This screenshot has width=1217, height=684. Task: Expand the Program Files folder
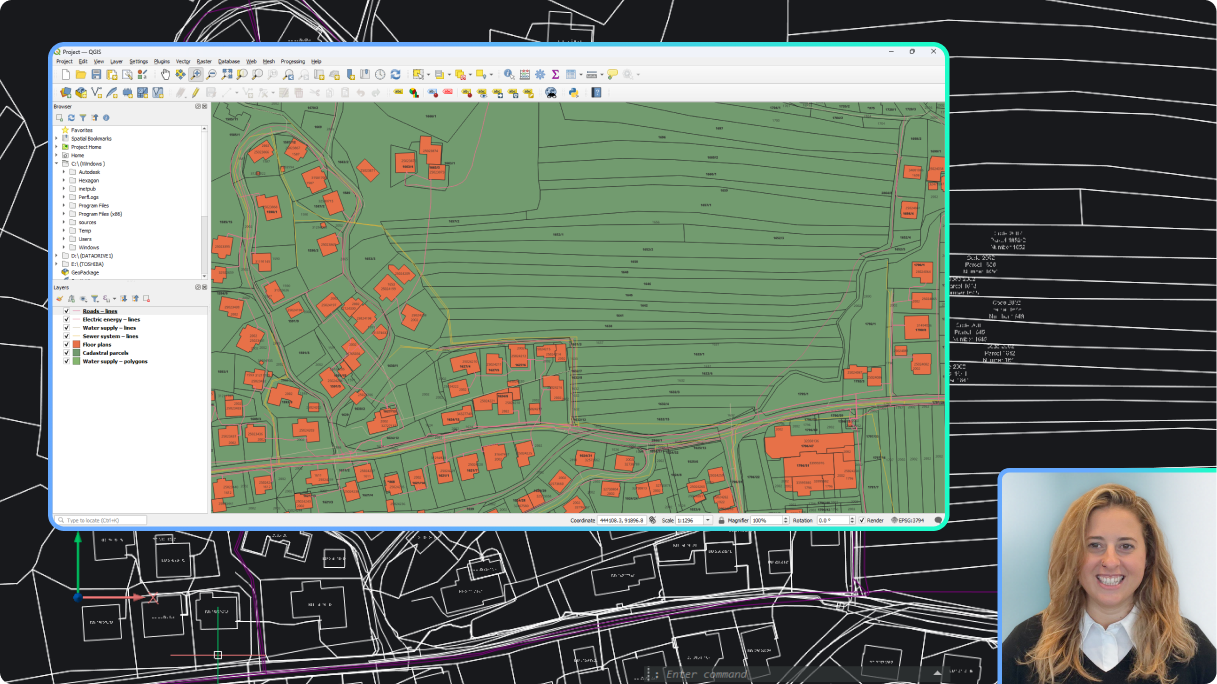[x=64, y=206]
